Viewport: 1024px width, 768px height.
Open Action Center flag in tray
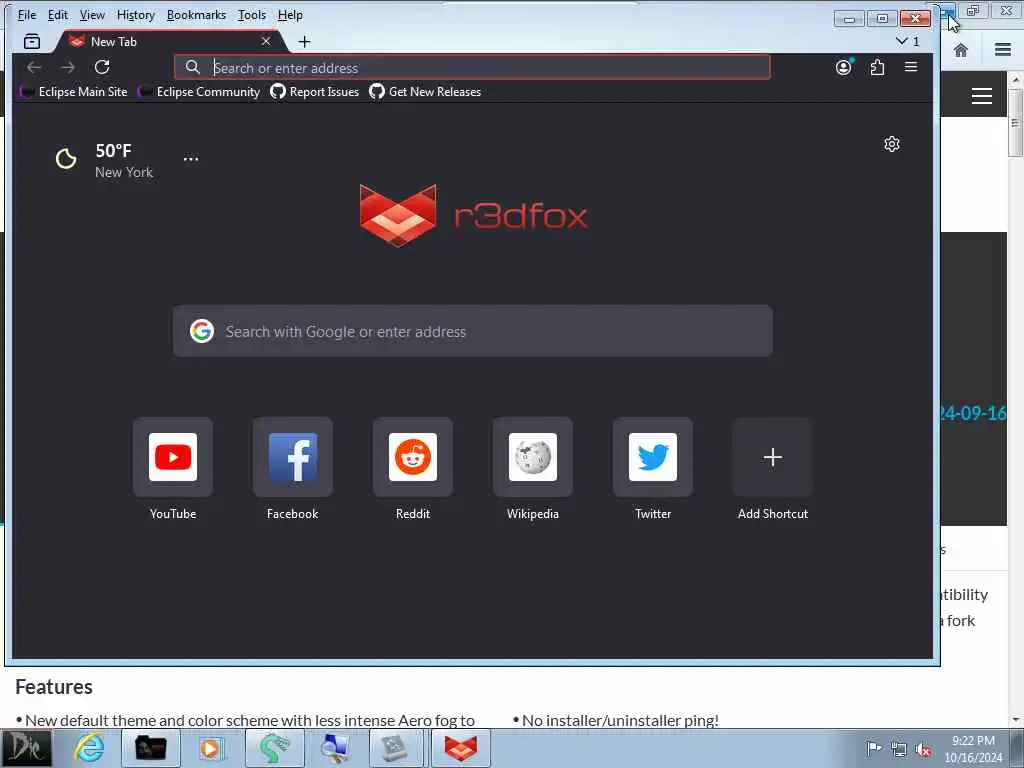coord(874,748)
